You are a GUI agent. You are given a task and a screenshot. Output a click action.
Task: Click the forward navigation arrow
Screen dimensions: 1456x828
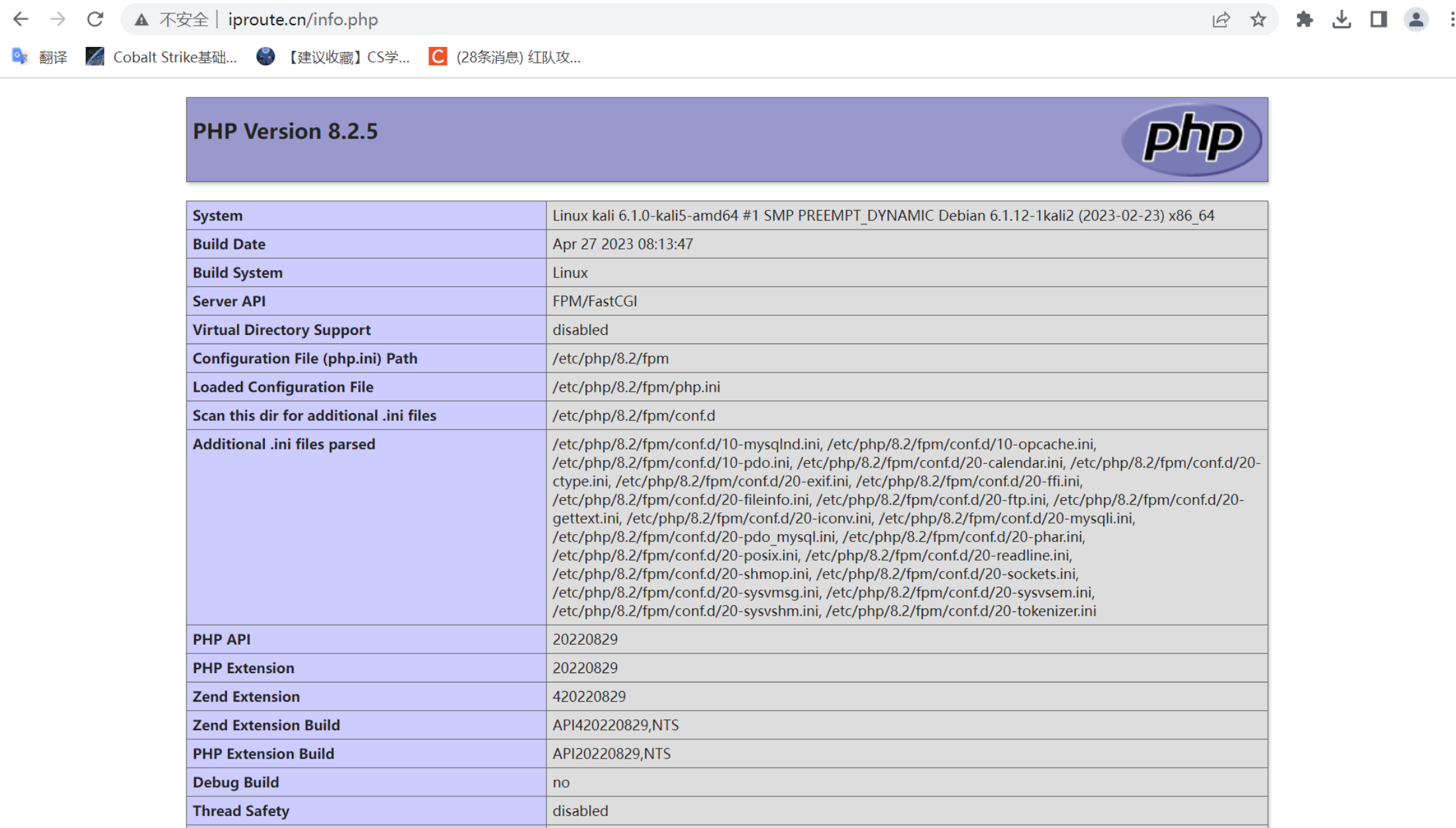click(x=58, y=19)
